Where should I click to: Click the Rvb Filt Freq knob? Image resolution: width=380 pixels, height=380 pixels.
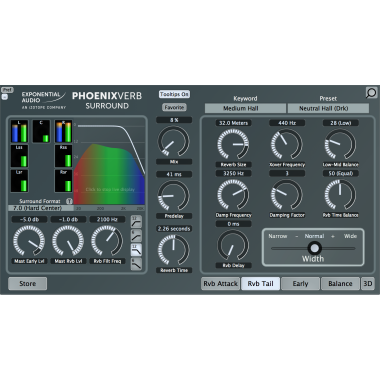(107, 241)
